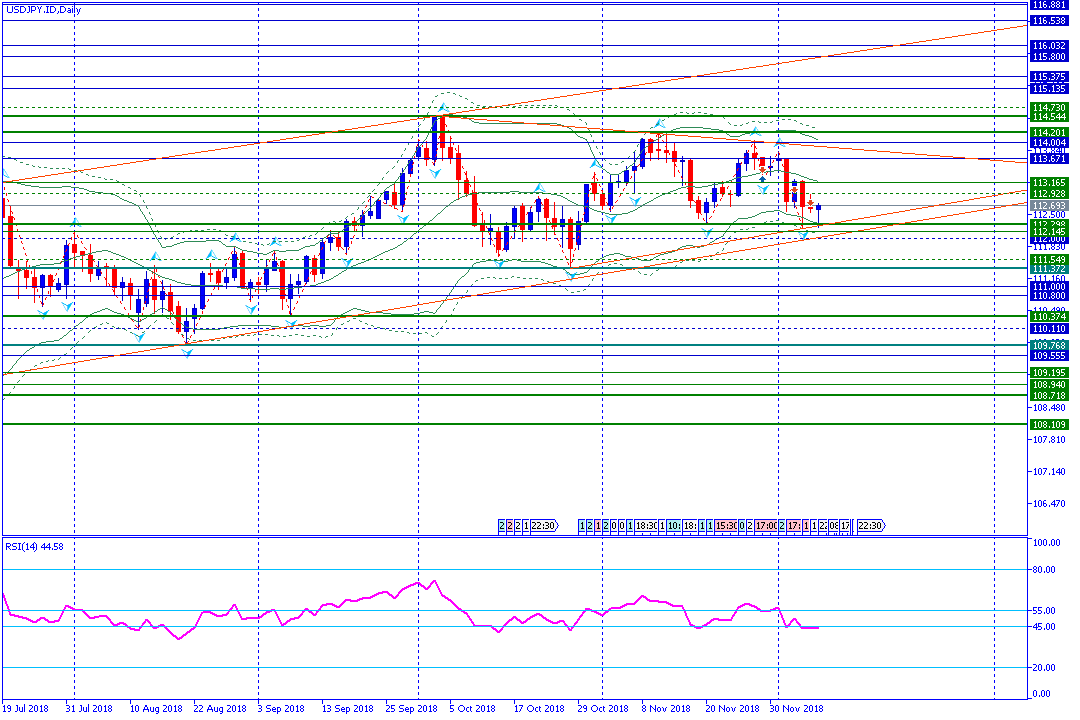Click the 111.000 price level label

coord(1048,287)
